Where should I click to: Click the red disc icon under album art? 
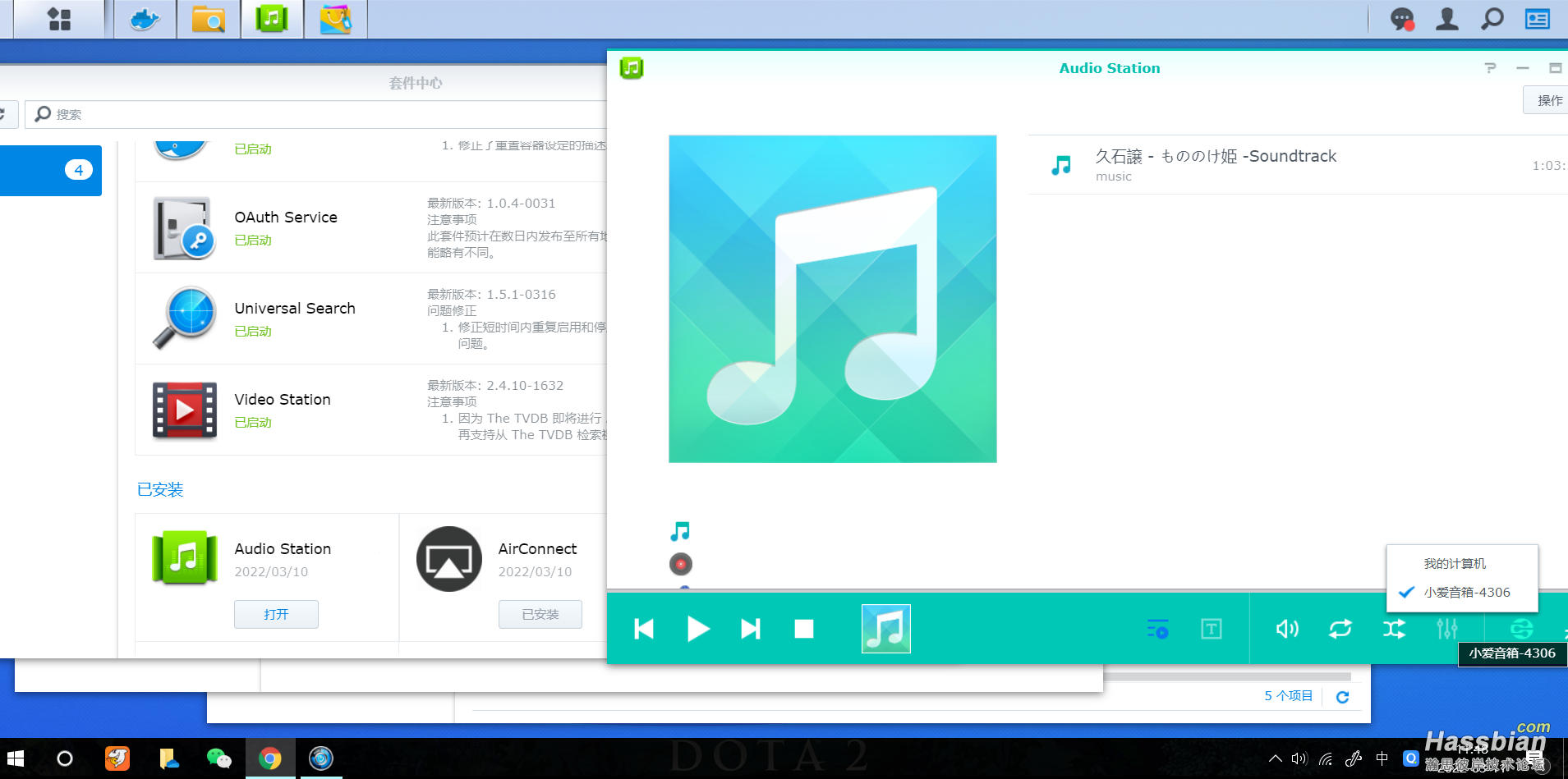point(681,564)
